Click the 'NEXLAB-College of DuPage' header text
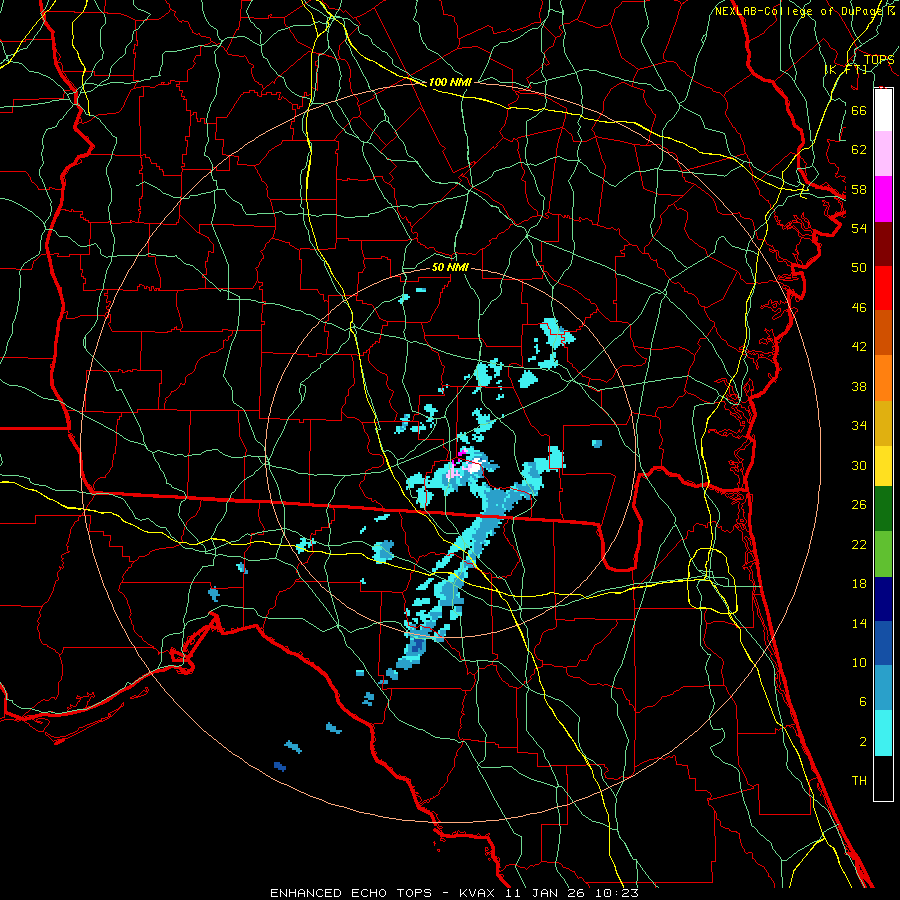The width and height of the screenshot is (900, 900). (x=801, y=11)
